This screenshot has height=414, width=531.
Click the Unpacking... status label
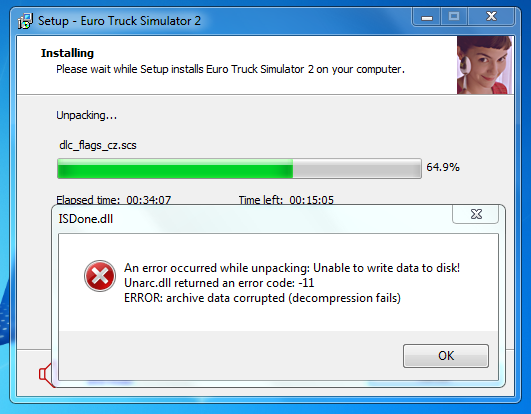pyautogui.click(x=87, y=115)
